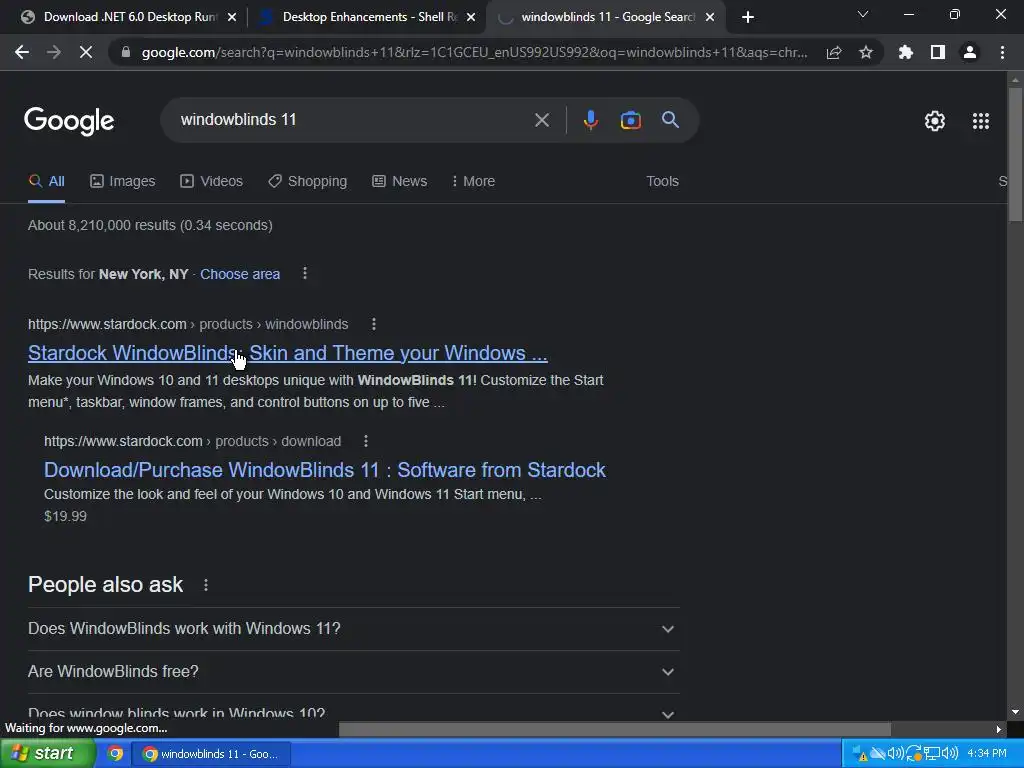Open the Tools search options
1024x768 pixels.
pos(662,181)
